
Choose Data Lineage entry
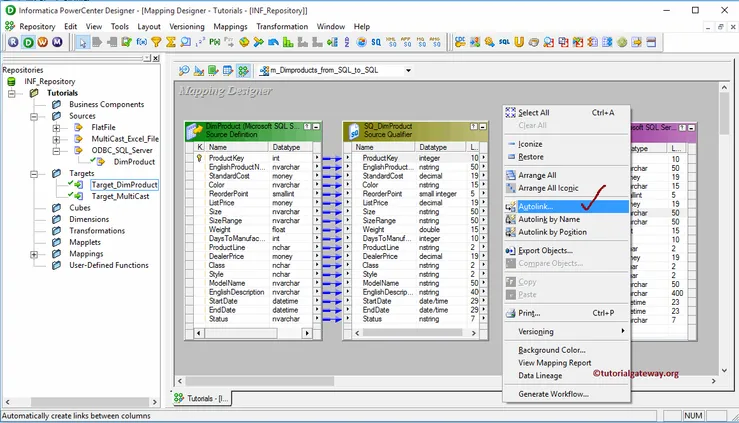pyautogui.click(x=567, y=375)
